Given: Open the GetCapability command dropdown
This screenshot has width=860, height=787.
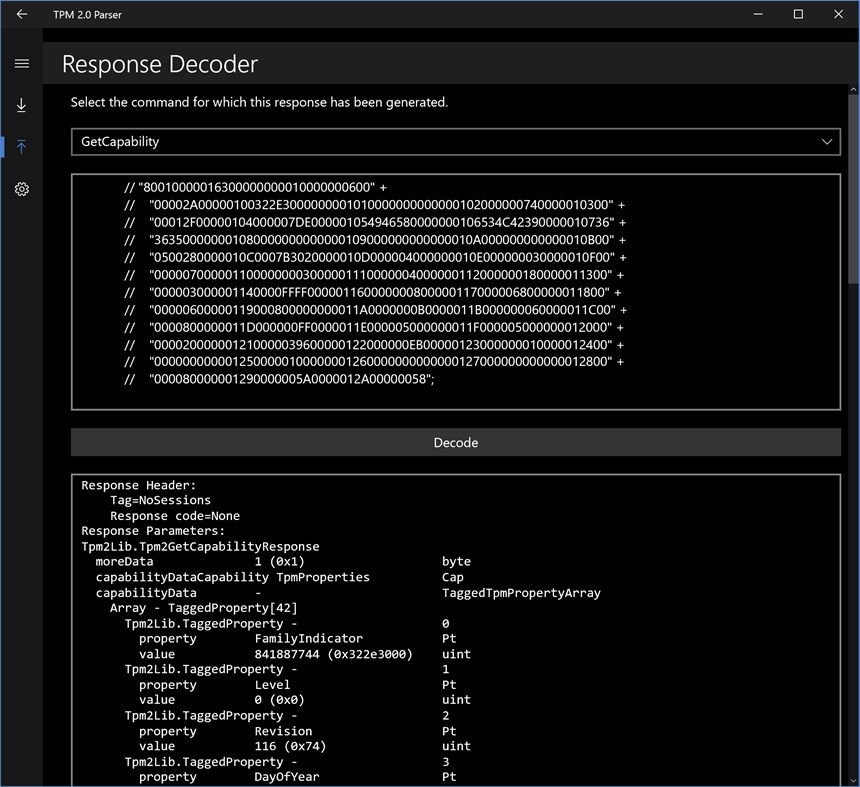Looking at the screenshot, I should [x=456, y=142].
